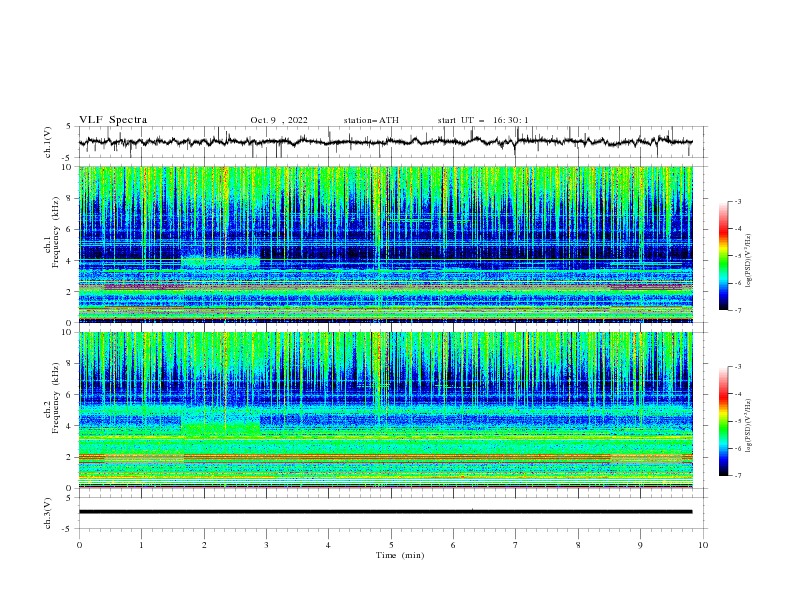The image size is (792, 612).
Task: Click the ch.1 spectrogram color scale bar
Action: 723,256
